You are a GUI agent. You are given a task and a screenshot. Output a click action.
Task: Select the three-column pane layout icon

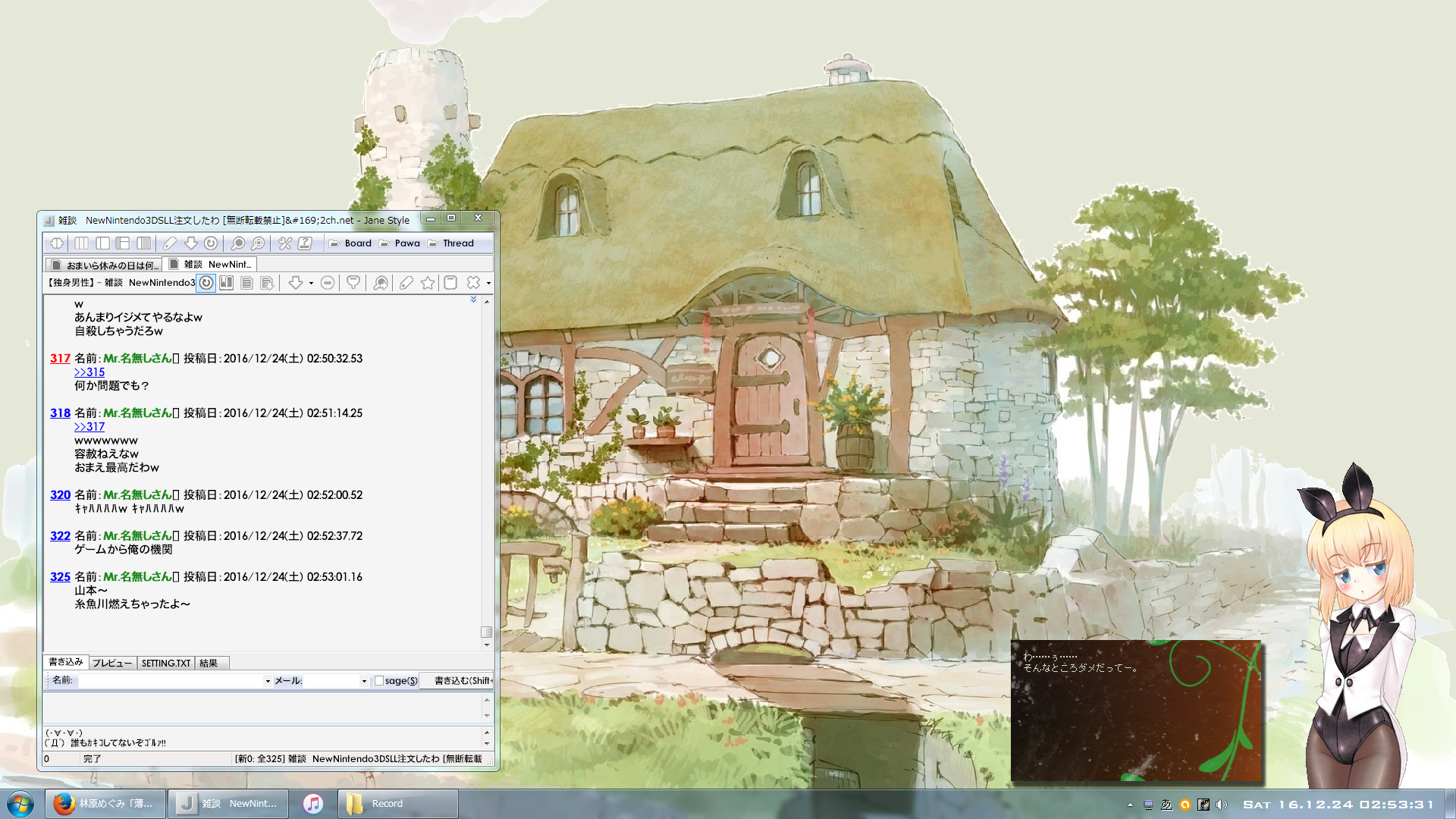[x=81, y=243]
